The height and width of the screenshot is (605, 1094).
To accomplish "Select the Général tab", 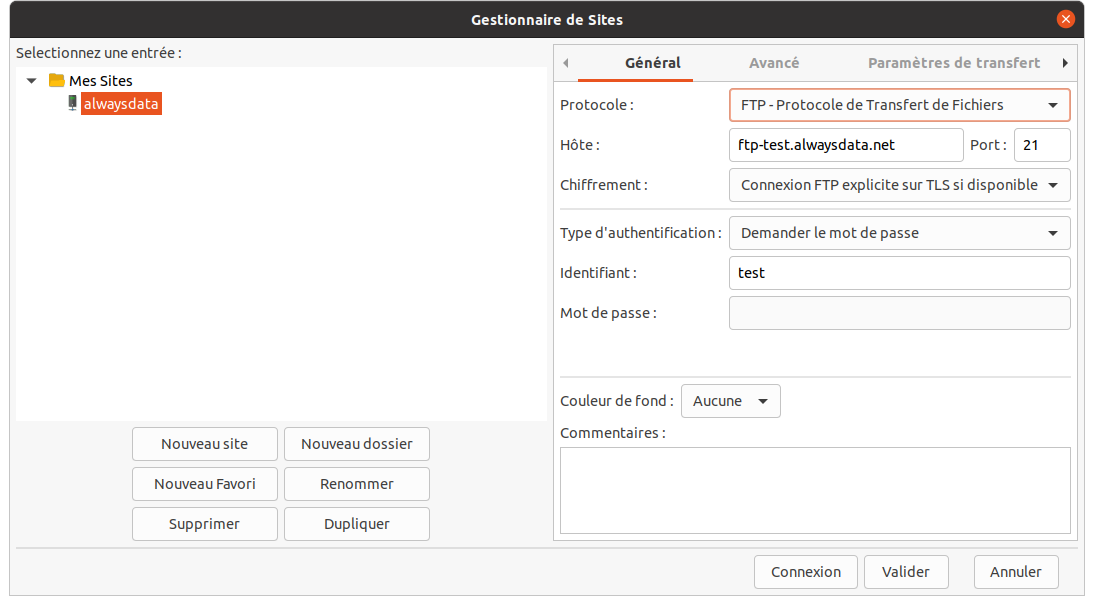I will (652, 62).
